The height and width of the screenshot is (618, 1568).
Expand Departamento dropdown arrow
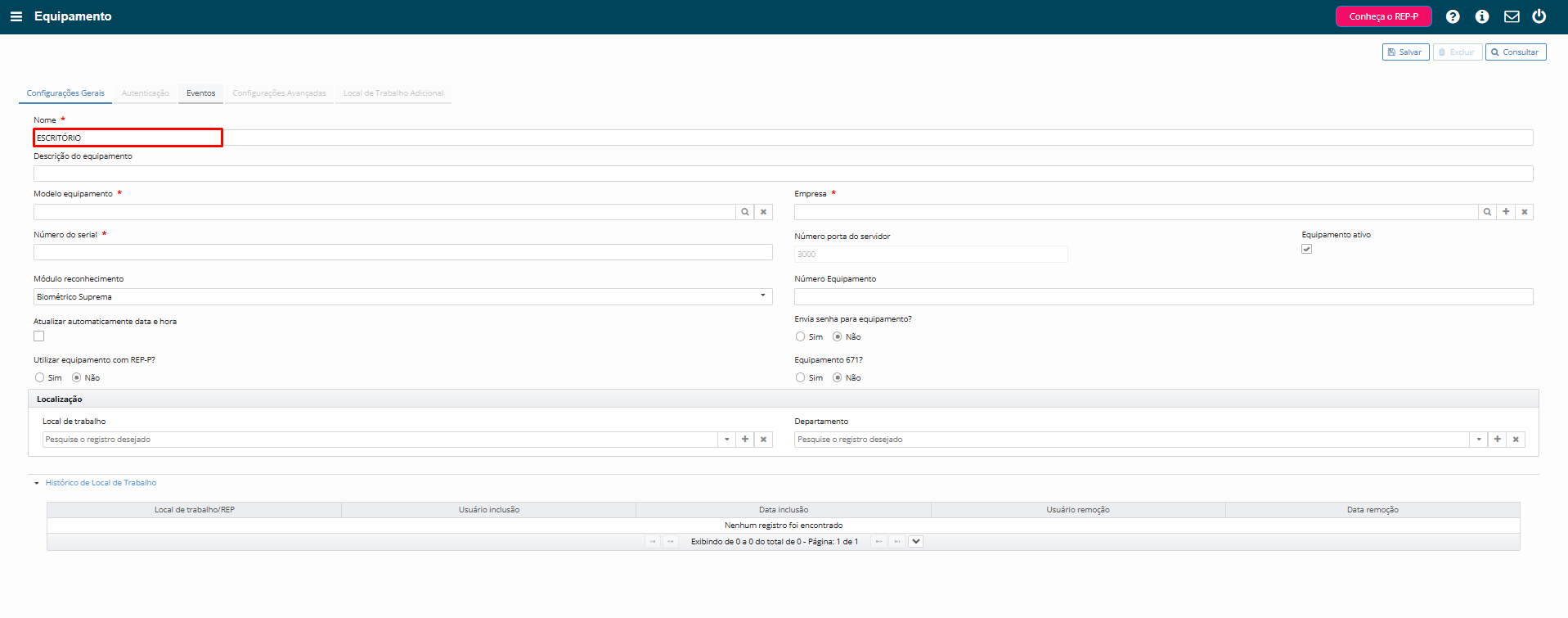tap(1479, 440)
